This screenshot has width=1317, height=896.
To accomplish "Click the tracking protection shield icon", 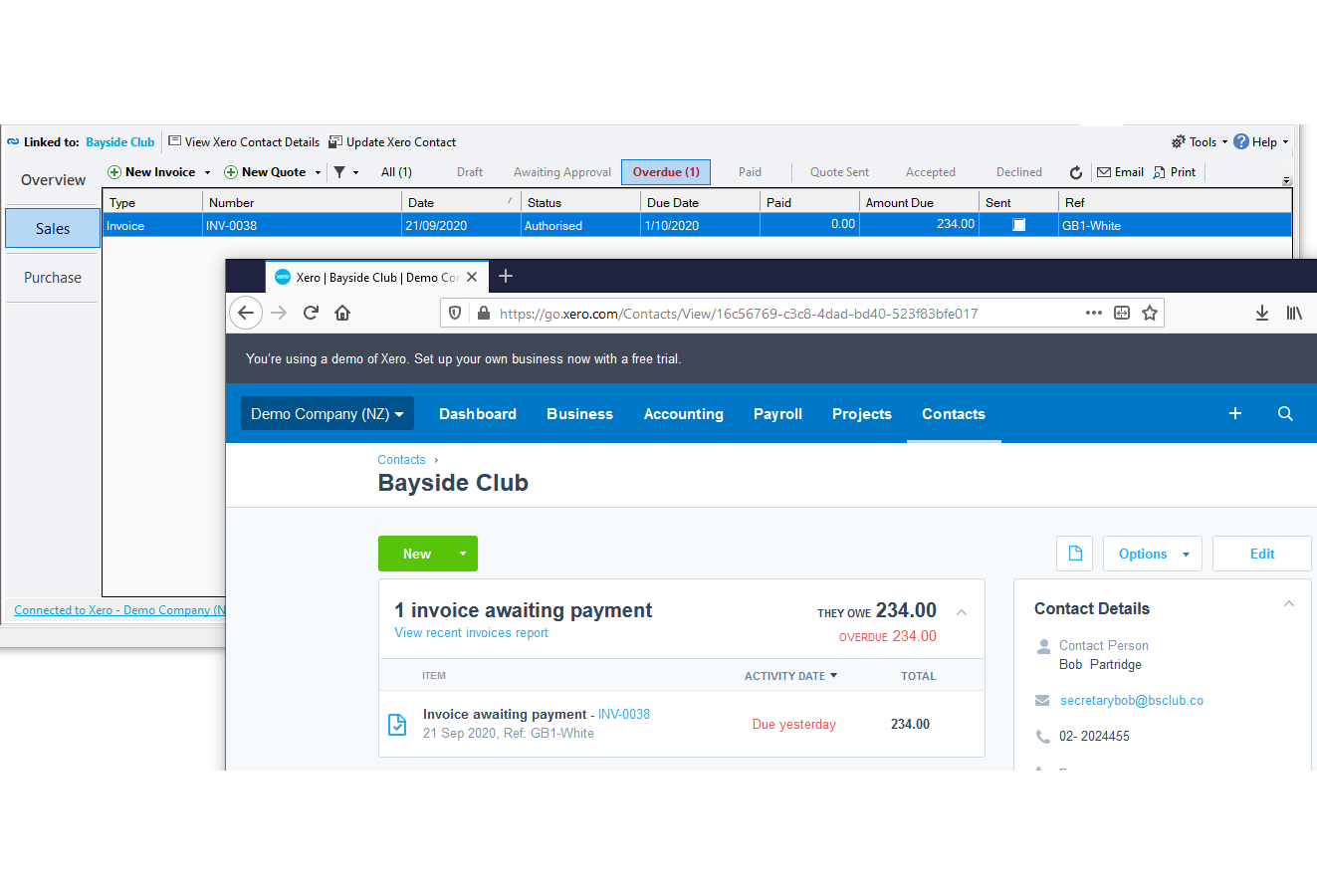I will (455, 313).
